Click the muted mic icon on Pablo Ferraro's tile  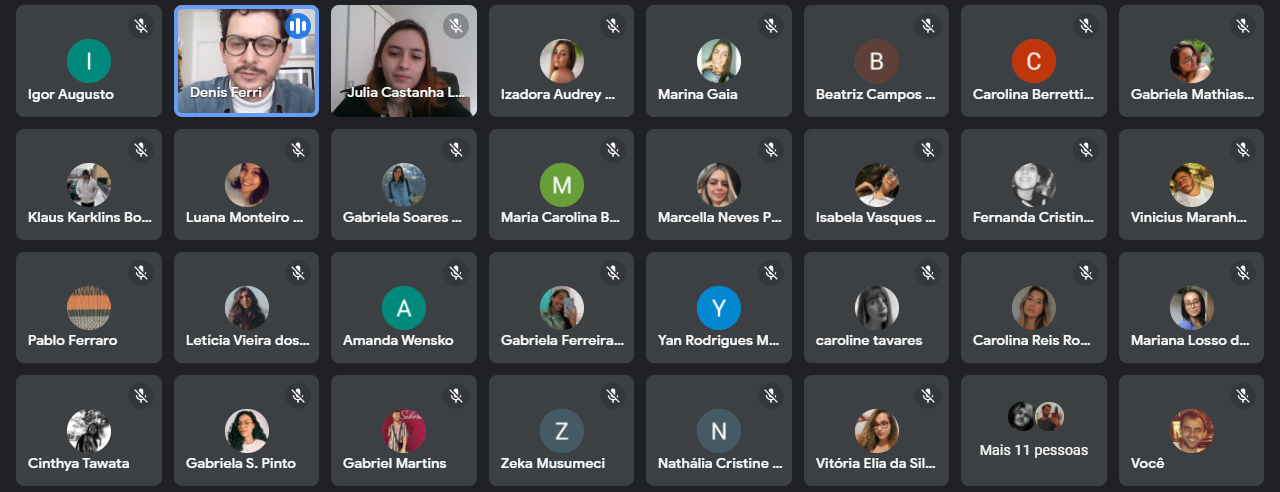141,272
